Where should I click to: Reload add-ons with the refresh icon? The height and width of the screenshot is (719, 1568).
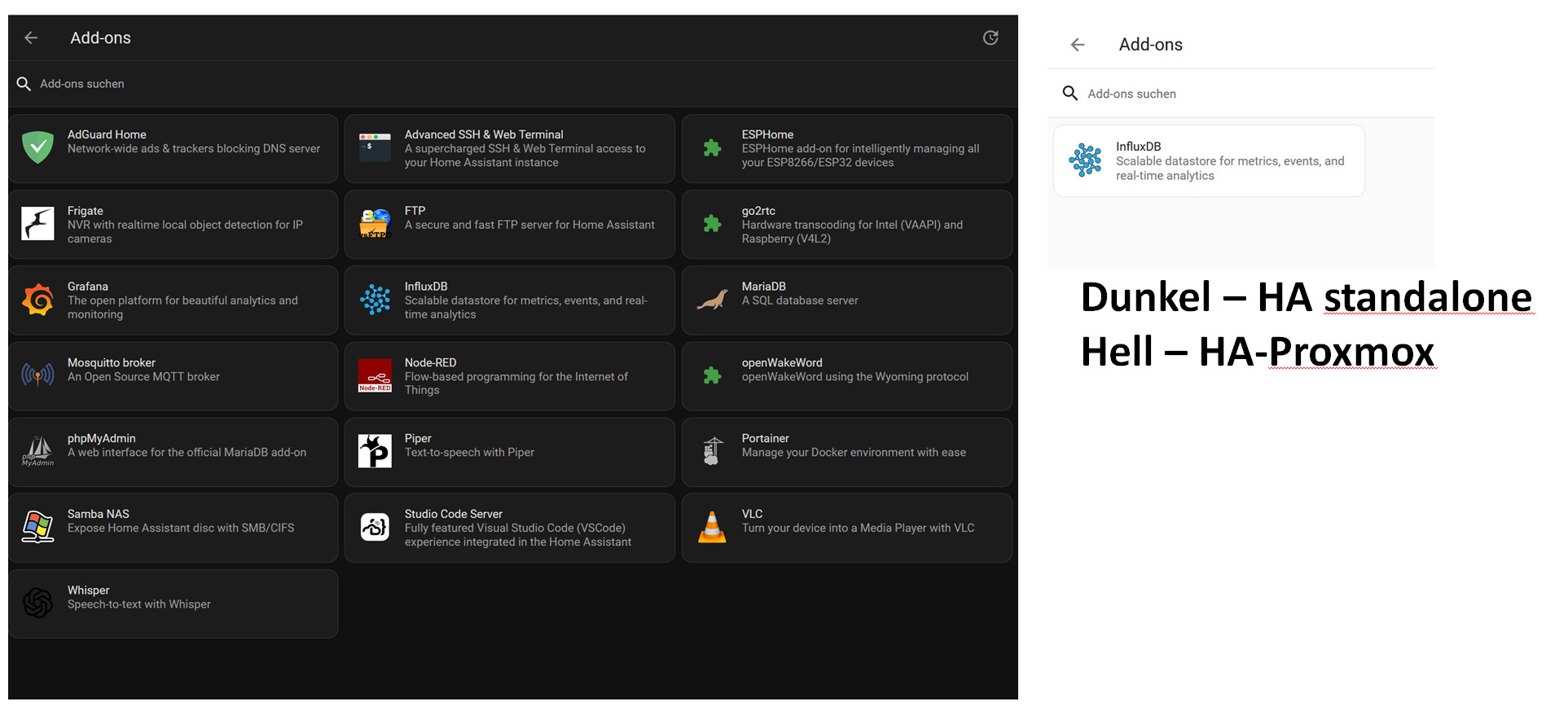pos(990,37)
